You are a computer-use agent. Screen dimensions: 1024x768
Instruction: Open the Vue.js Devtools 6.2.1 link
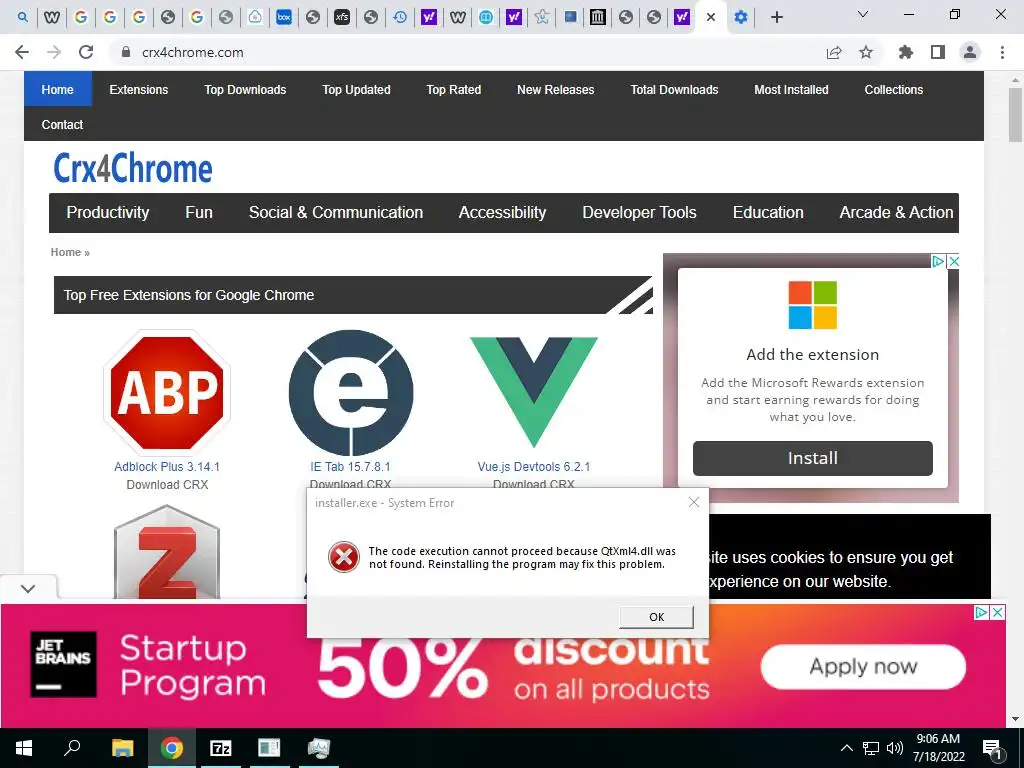(x=534, y=466)
